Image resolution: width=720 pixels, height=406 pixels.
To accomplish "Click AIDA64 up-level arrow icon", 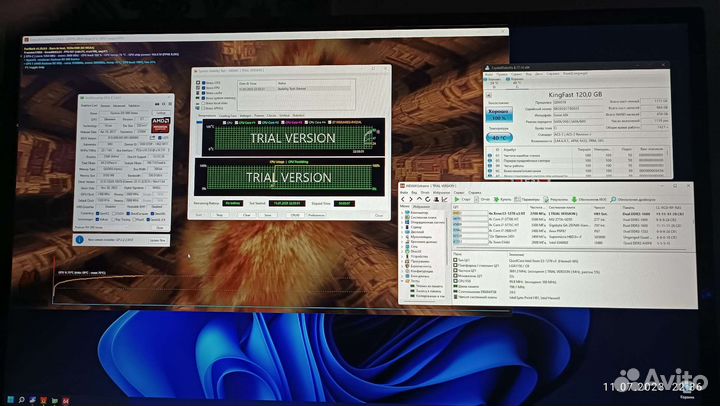I will 419,199.
